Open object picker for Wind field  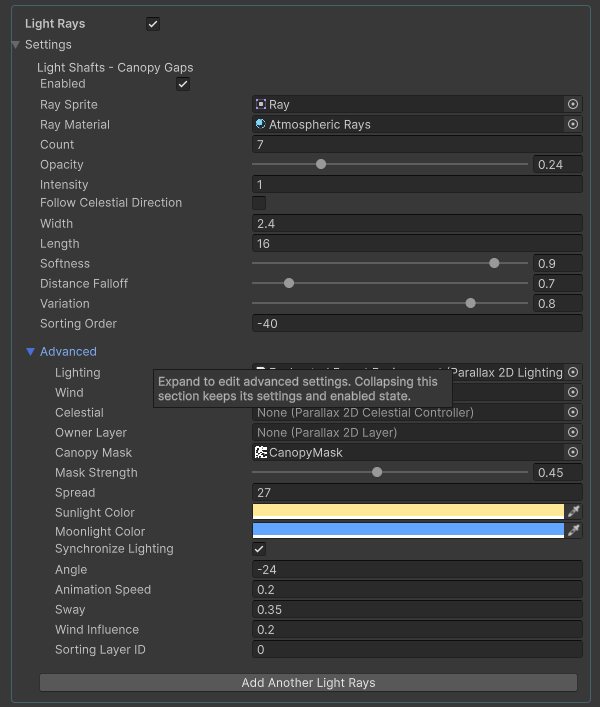pos(573,392)
